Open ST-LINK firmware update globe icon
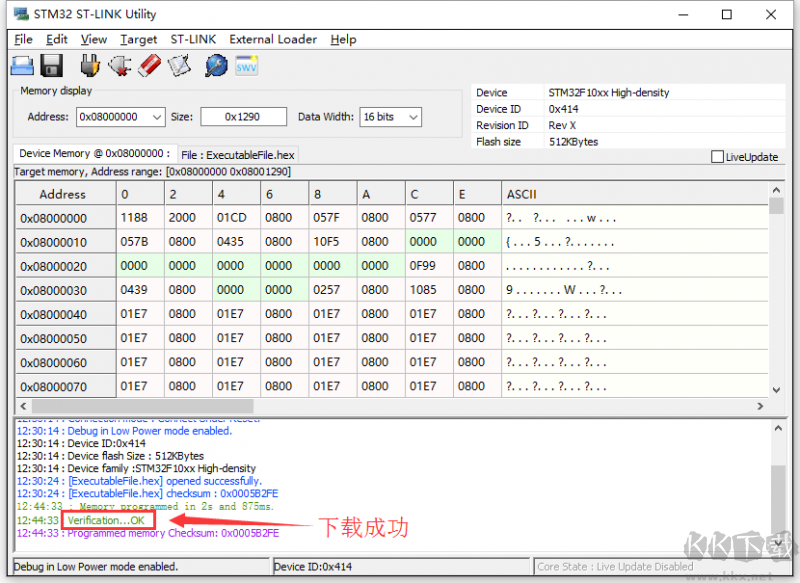 (216, 66)
